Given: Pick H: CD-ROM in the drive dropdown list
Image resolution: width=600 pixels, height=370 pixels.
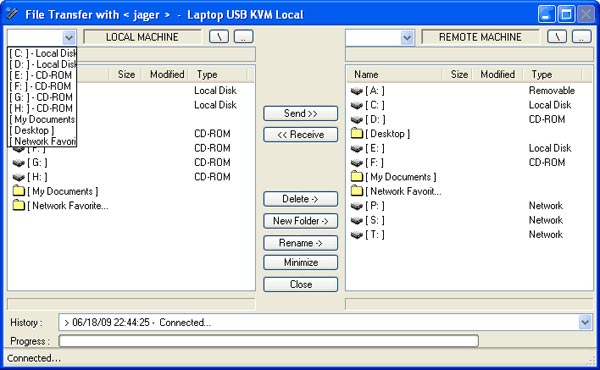Looking at the screenshot, I should point(42,108).
